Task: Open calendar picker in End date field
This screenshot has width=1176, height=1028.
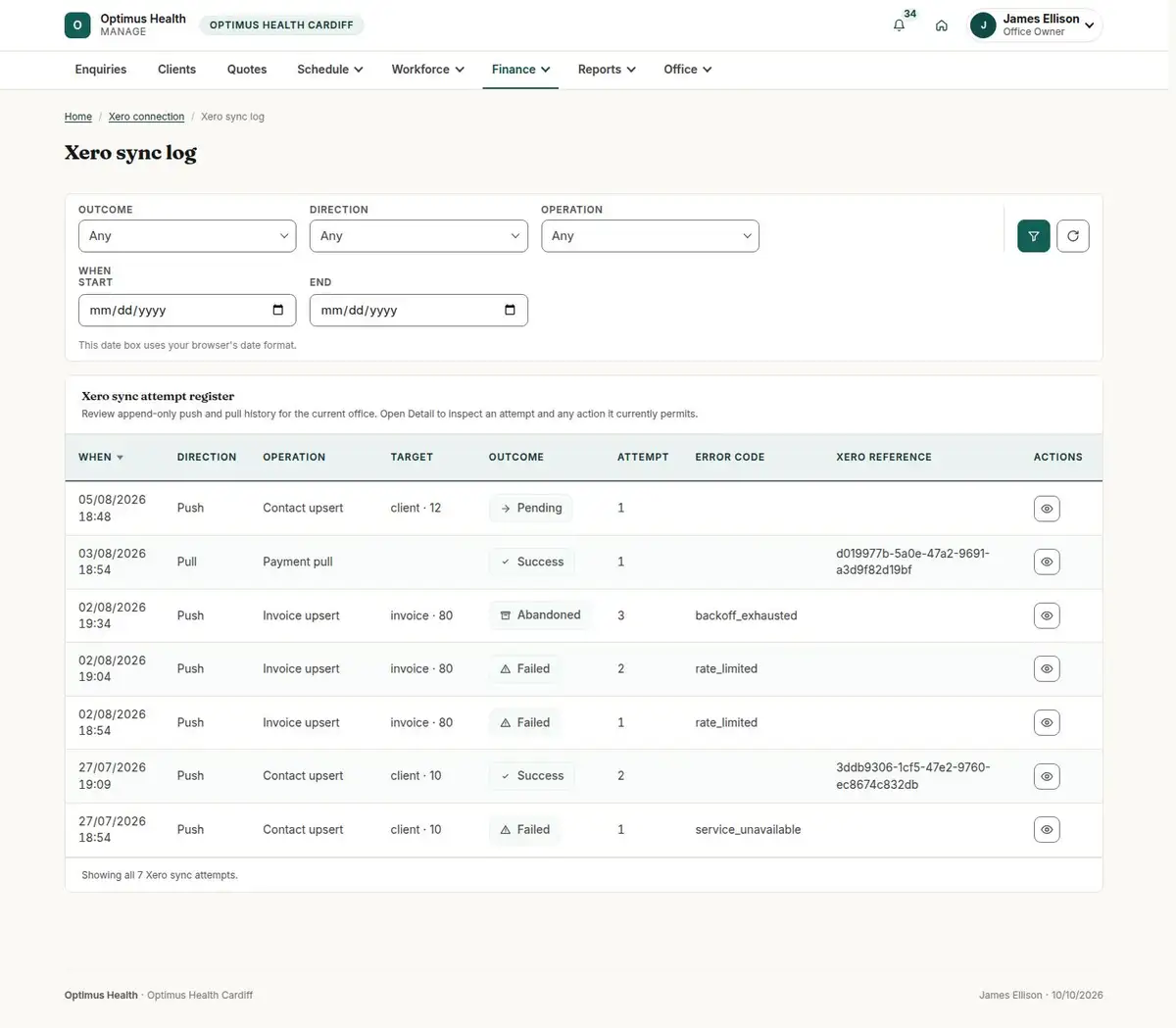Action: [x=510, y=310]
